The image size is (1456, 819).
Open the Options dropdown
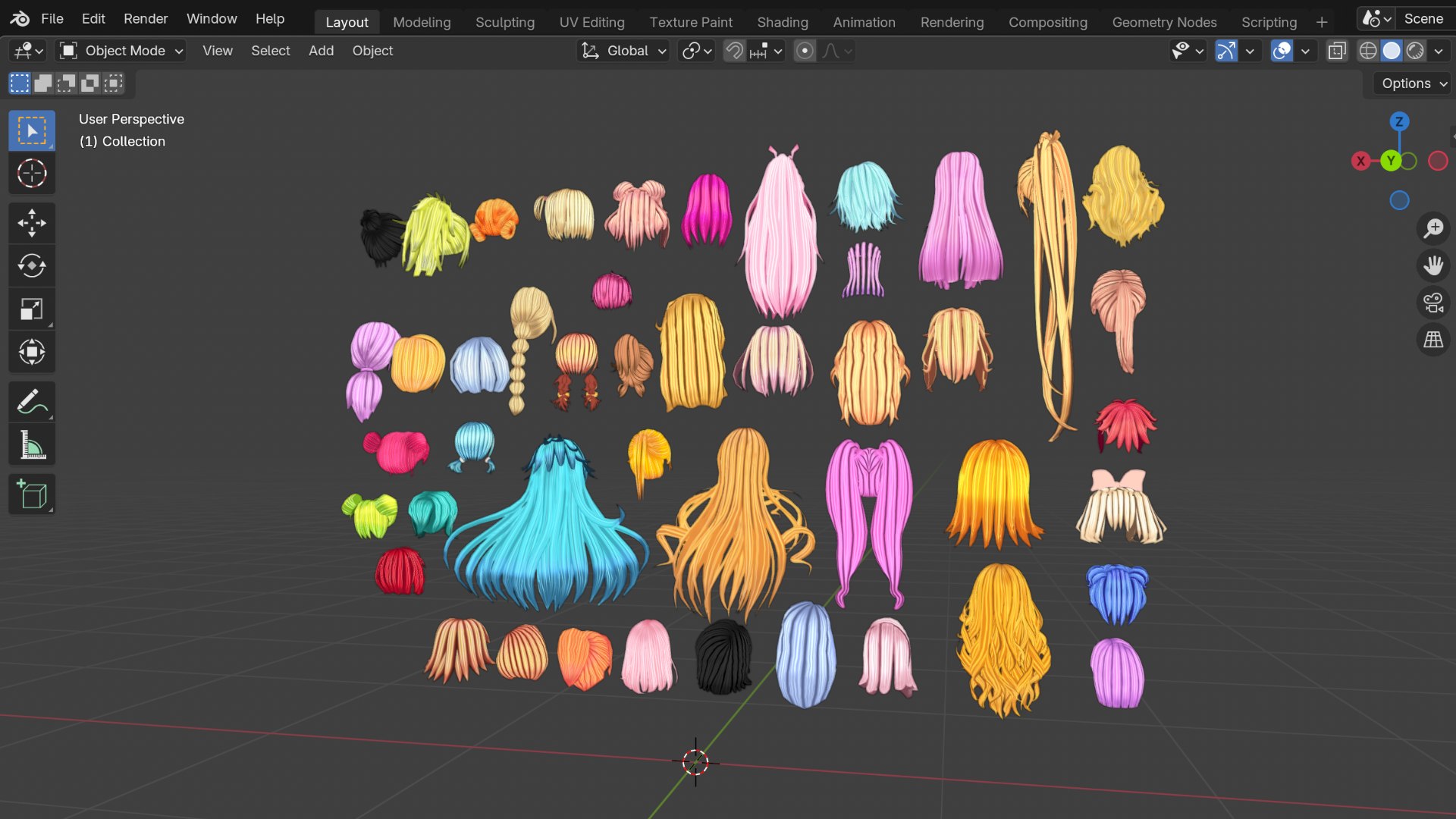pos(1414,83)
